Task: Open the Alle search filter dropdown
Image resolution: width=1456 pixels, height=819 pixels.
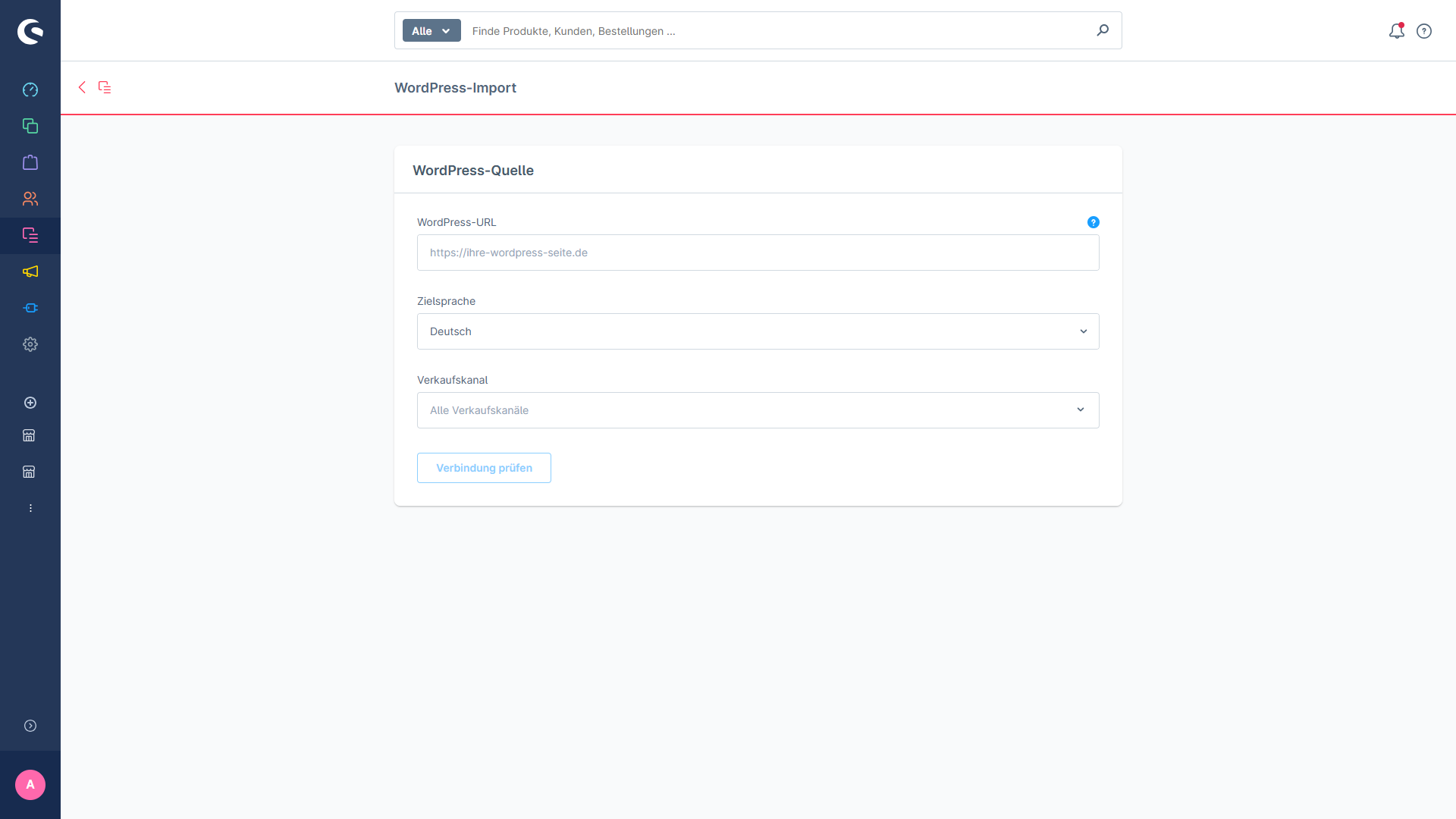Action: [431, 30]
